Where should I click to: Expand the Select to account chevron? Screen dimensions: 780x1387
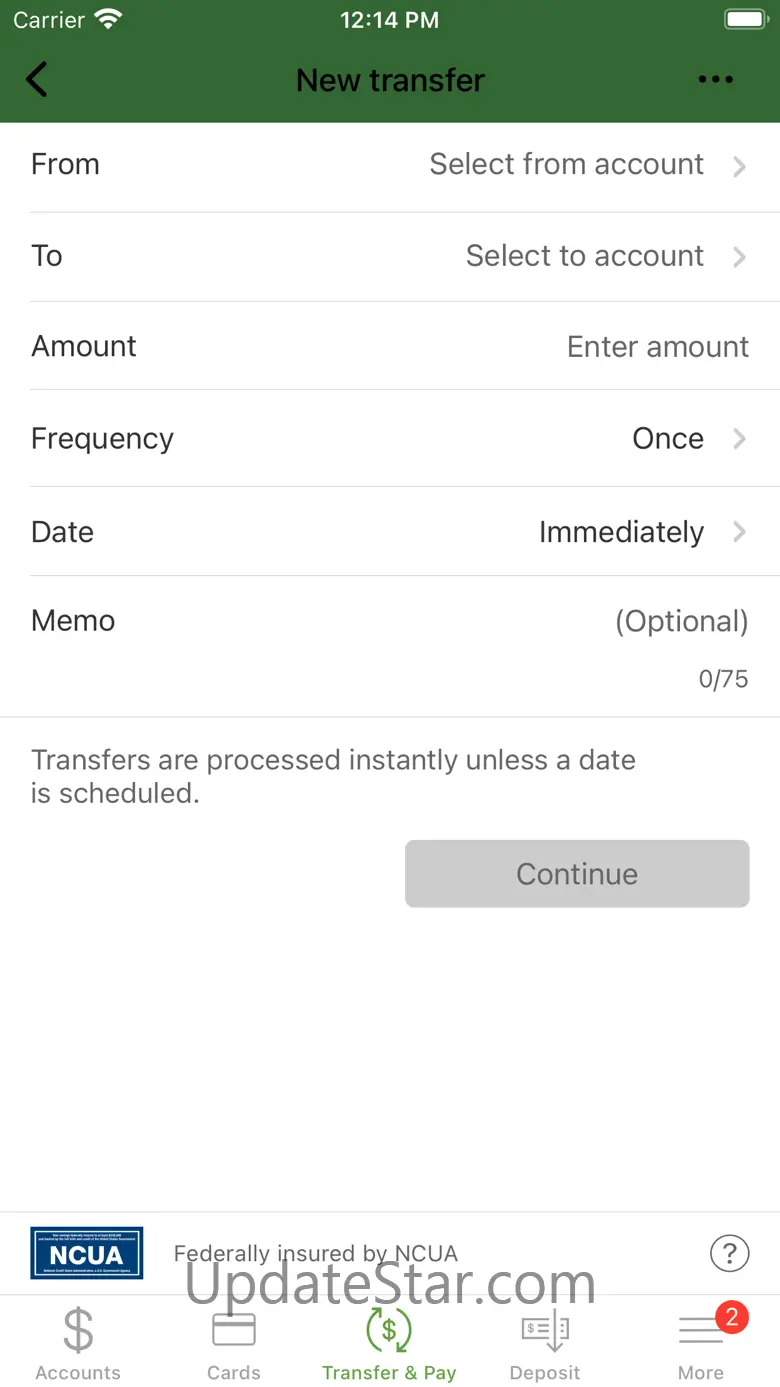point(739,257)
